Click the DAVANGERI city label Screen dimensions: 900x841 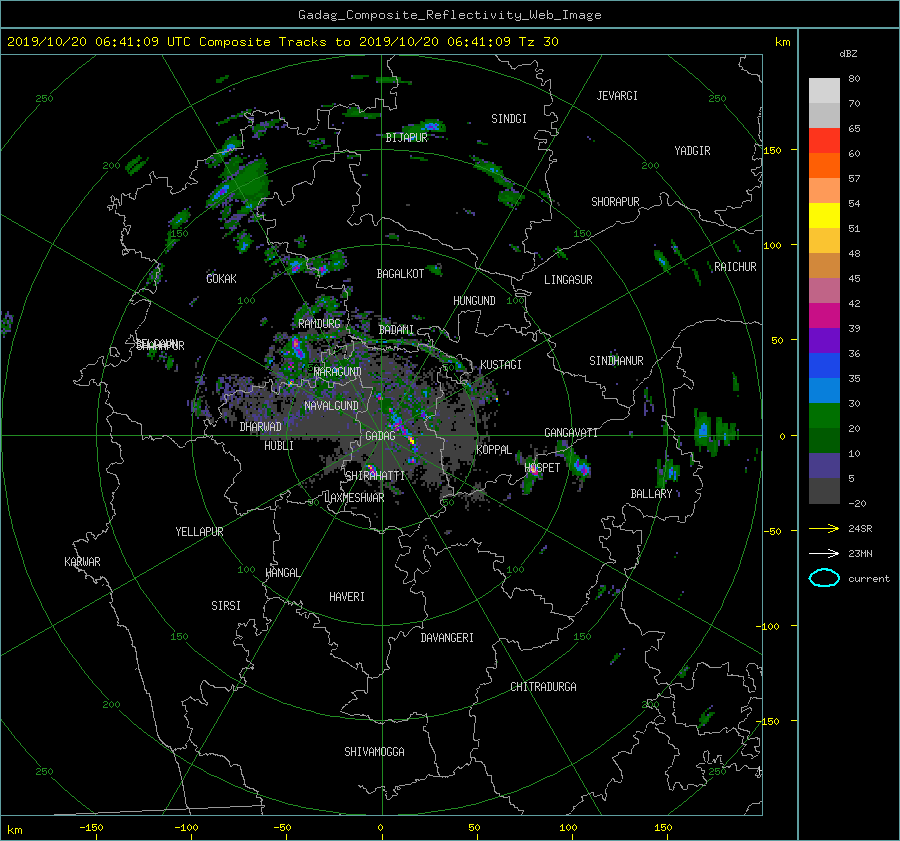(447, 638)
